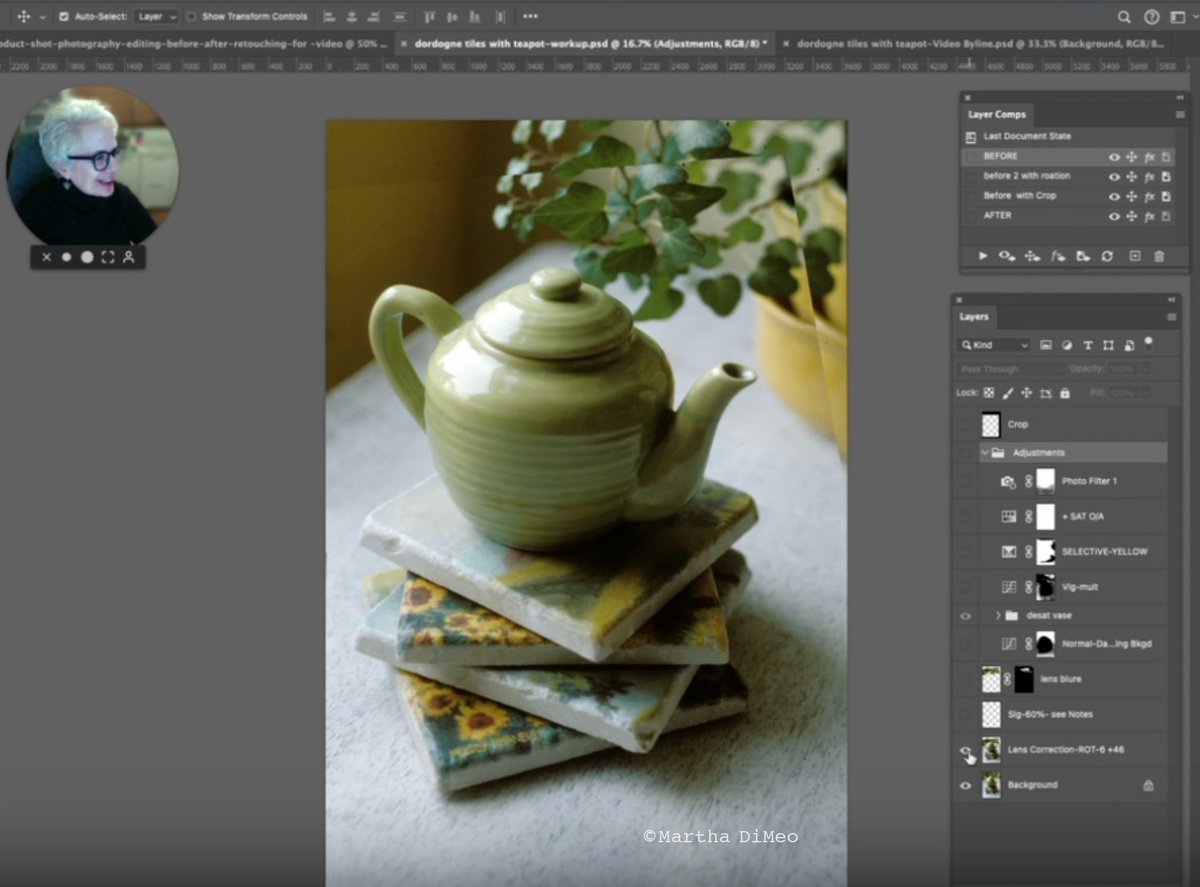Click the Align left edges icon
This screenshot has width=1200, height=887.
[329, 17]
